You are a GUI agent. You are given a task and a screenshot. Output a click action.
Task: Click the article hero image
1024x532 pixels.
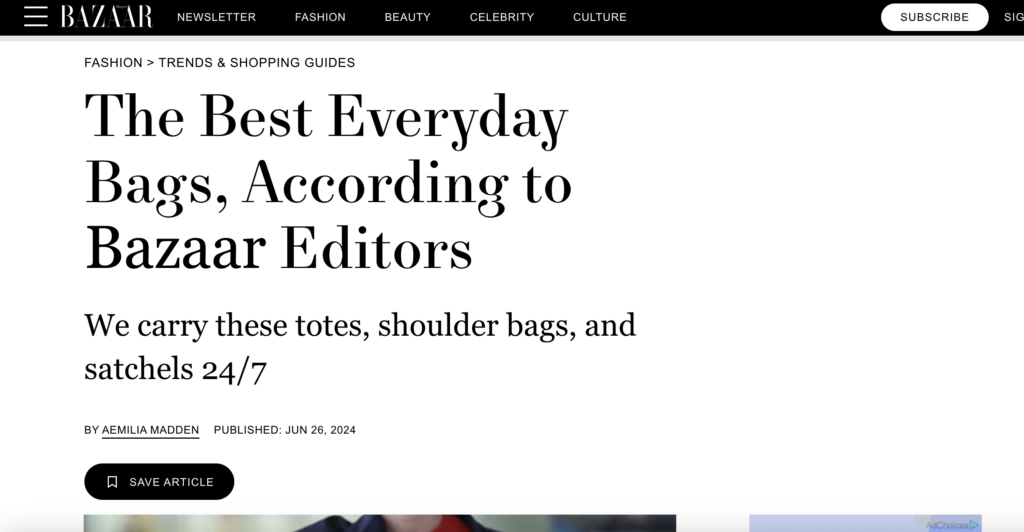(379, 523)
